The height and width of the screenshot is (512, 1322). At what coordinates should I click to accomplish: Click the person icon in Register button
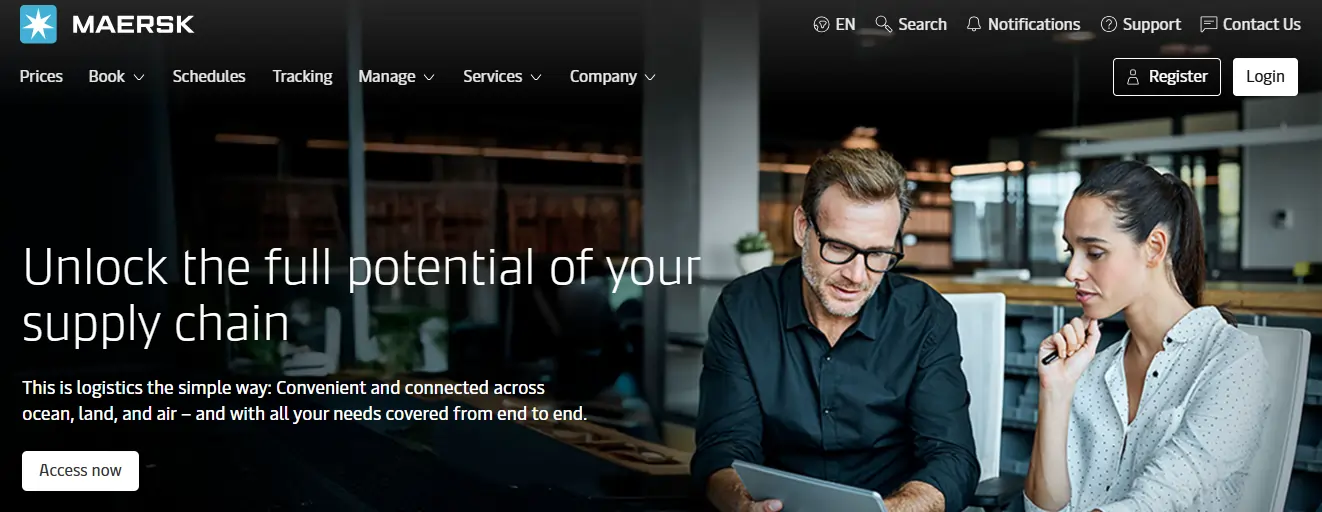[1133, 77]
